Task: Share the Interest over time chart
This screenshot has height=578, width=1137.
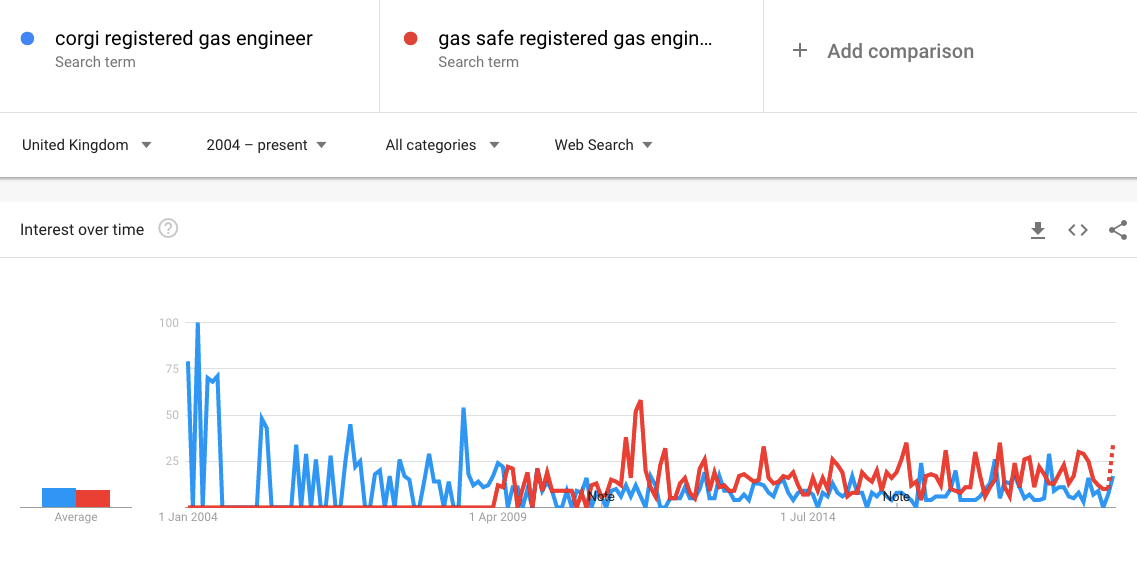Action: pos(1117,229)
